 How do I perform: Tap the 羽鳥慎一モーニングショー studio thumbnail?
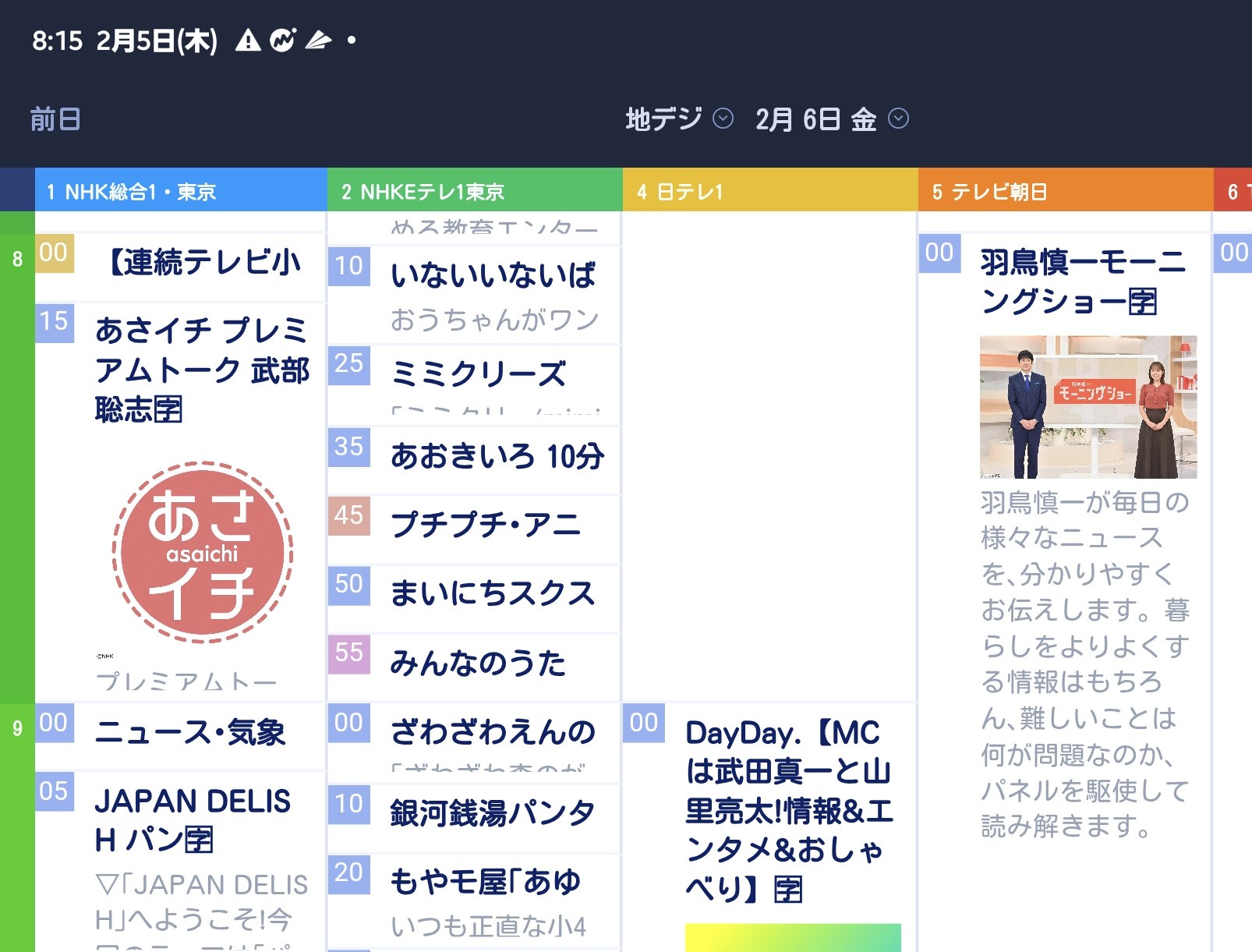point(1088,406)
